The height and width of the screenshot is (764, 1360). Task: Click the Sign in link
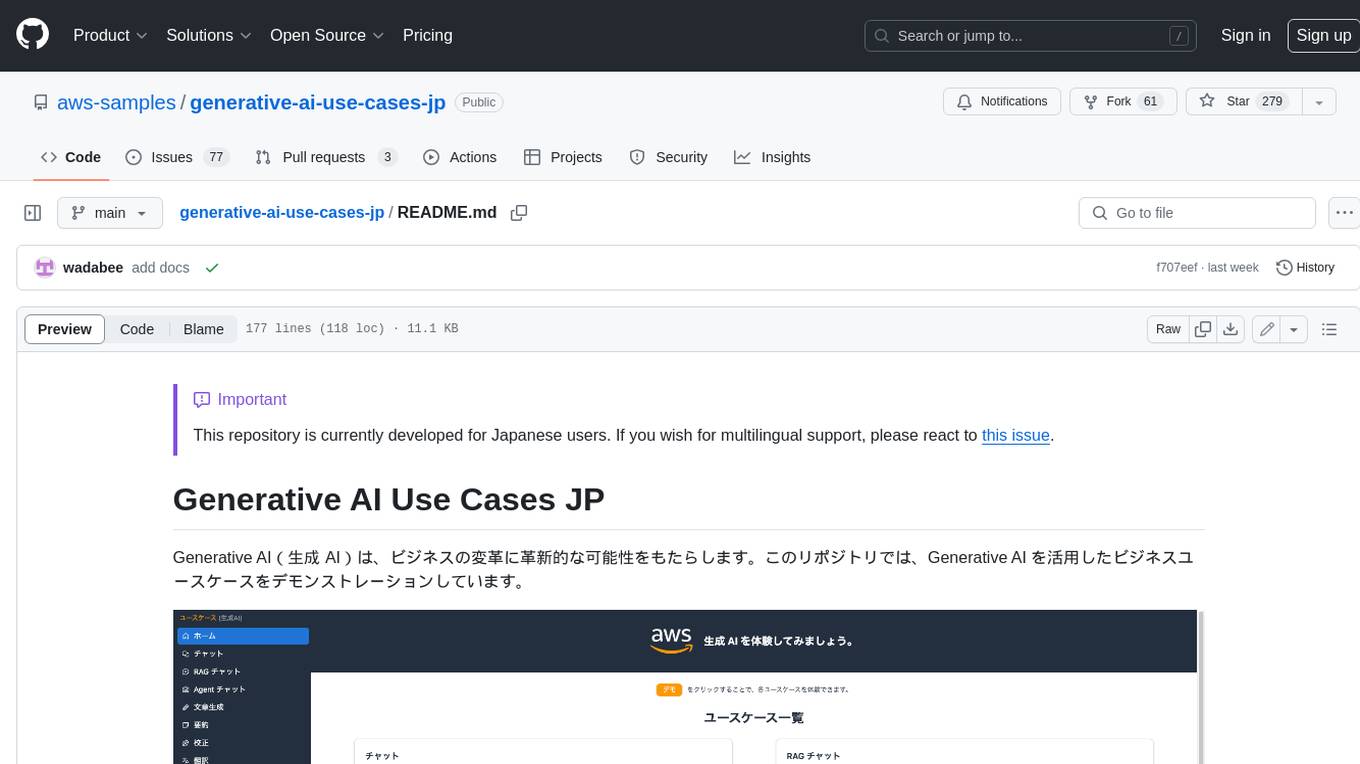[1245, 35]
